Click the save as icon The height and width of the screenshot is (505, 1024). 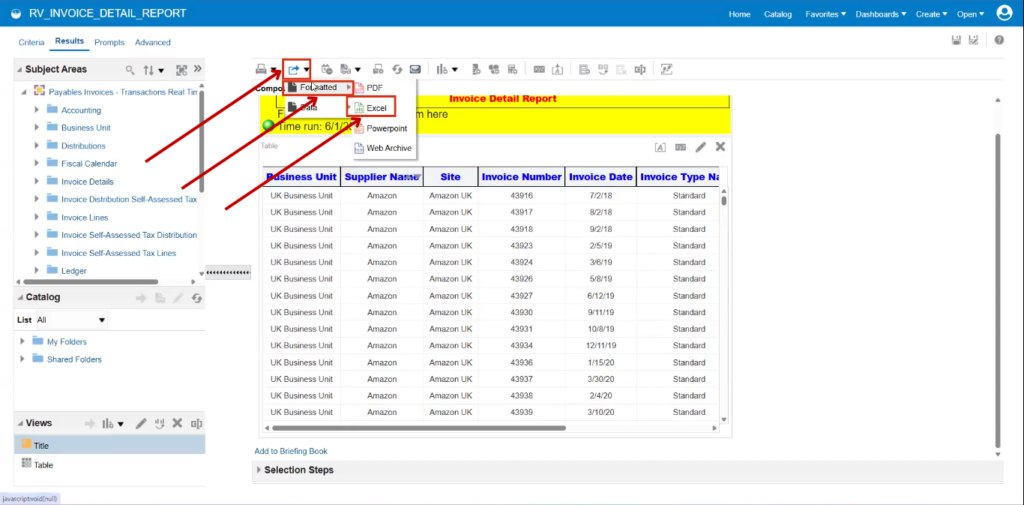point(973,41)
